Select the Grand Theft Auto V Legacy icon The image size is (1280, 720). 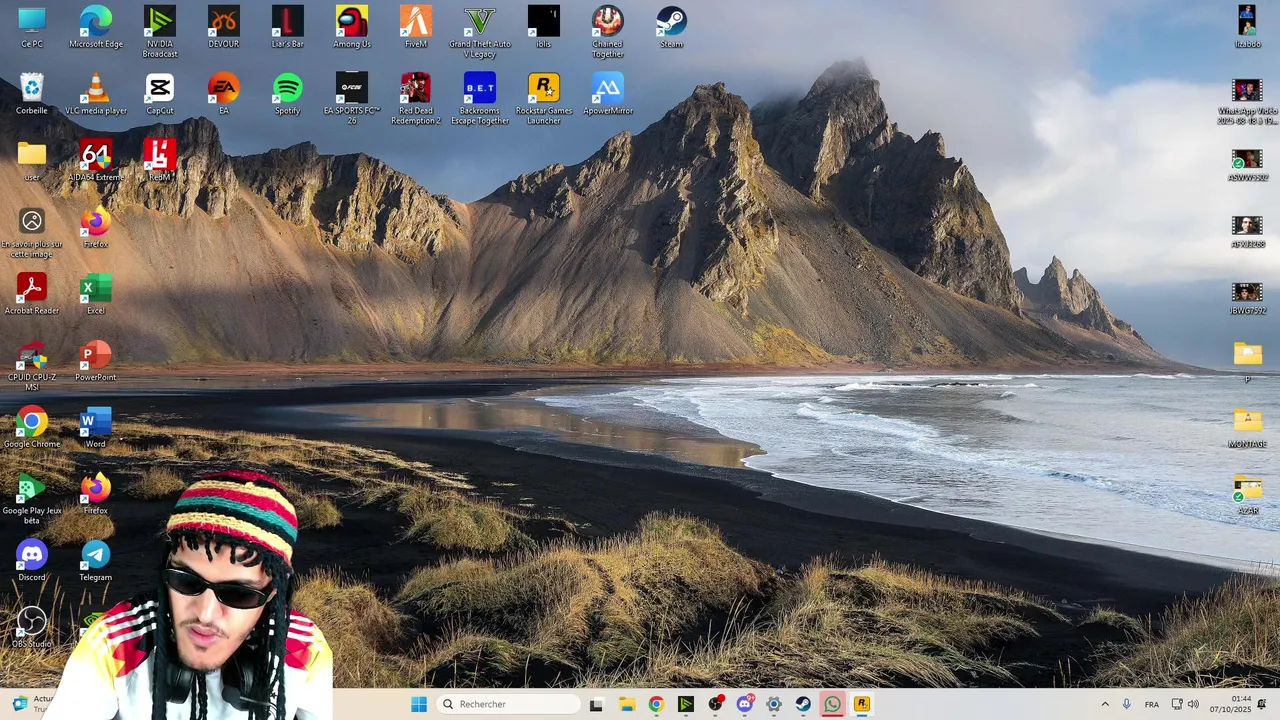480,32
